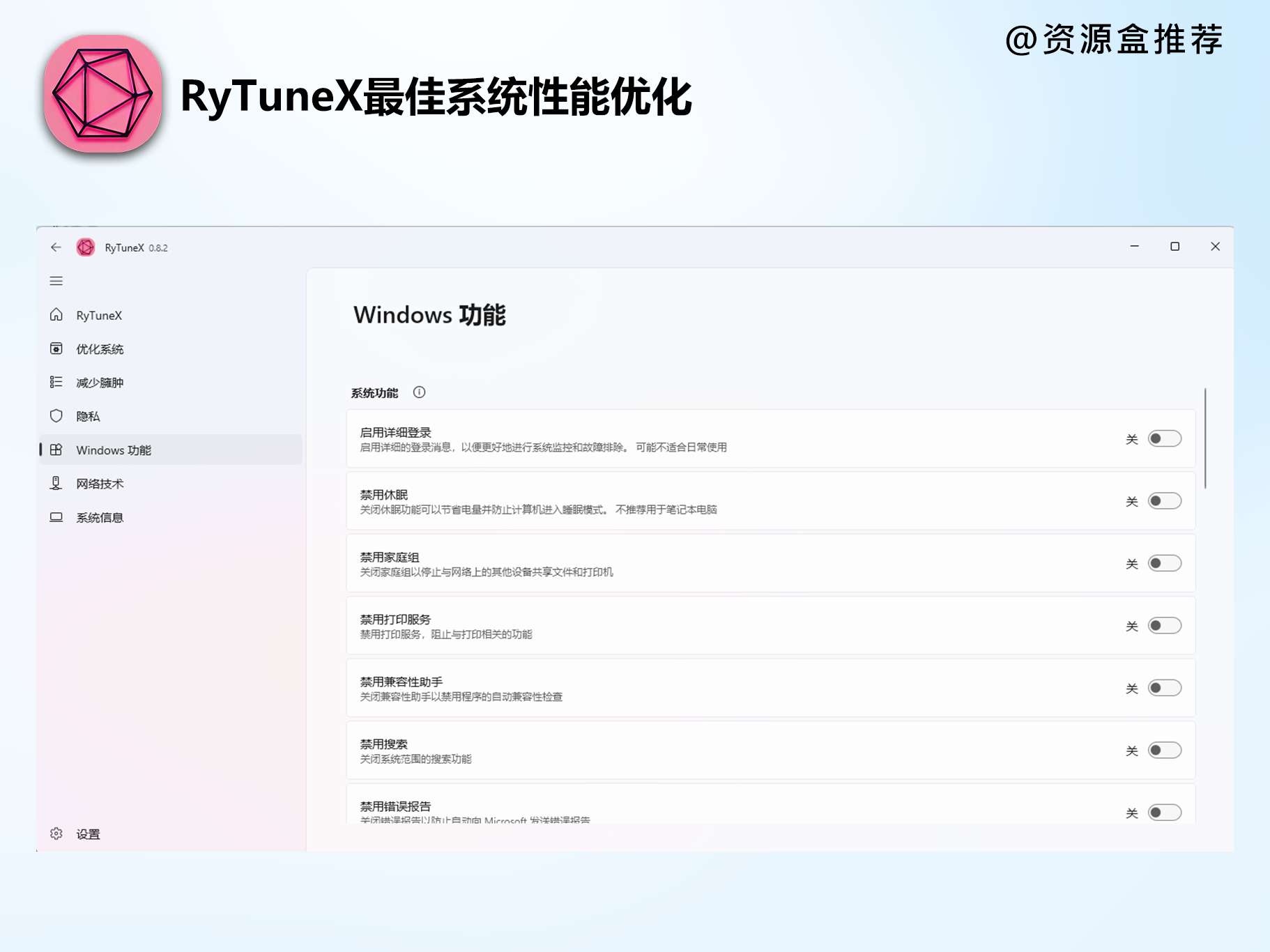Switch on 禁用打印服务

1165,626
